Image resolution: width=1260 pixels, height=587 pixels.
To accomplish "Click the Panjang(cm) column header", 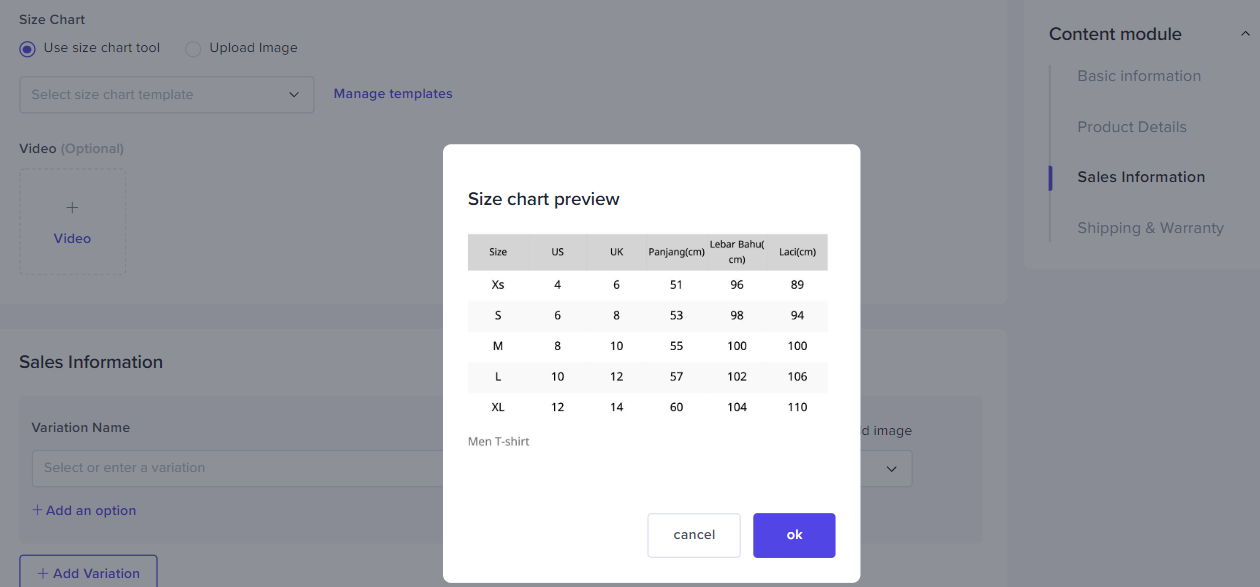I will click(x=676, y=252).
